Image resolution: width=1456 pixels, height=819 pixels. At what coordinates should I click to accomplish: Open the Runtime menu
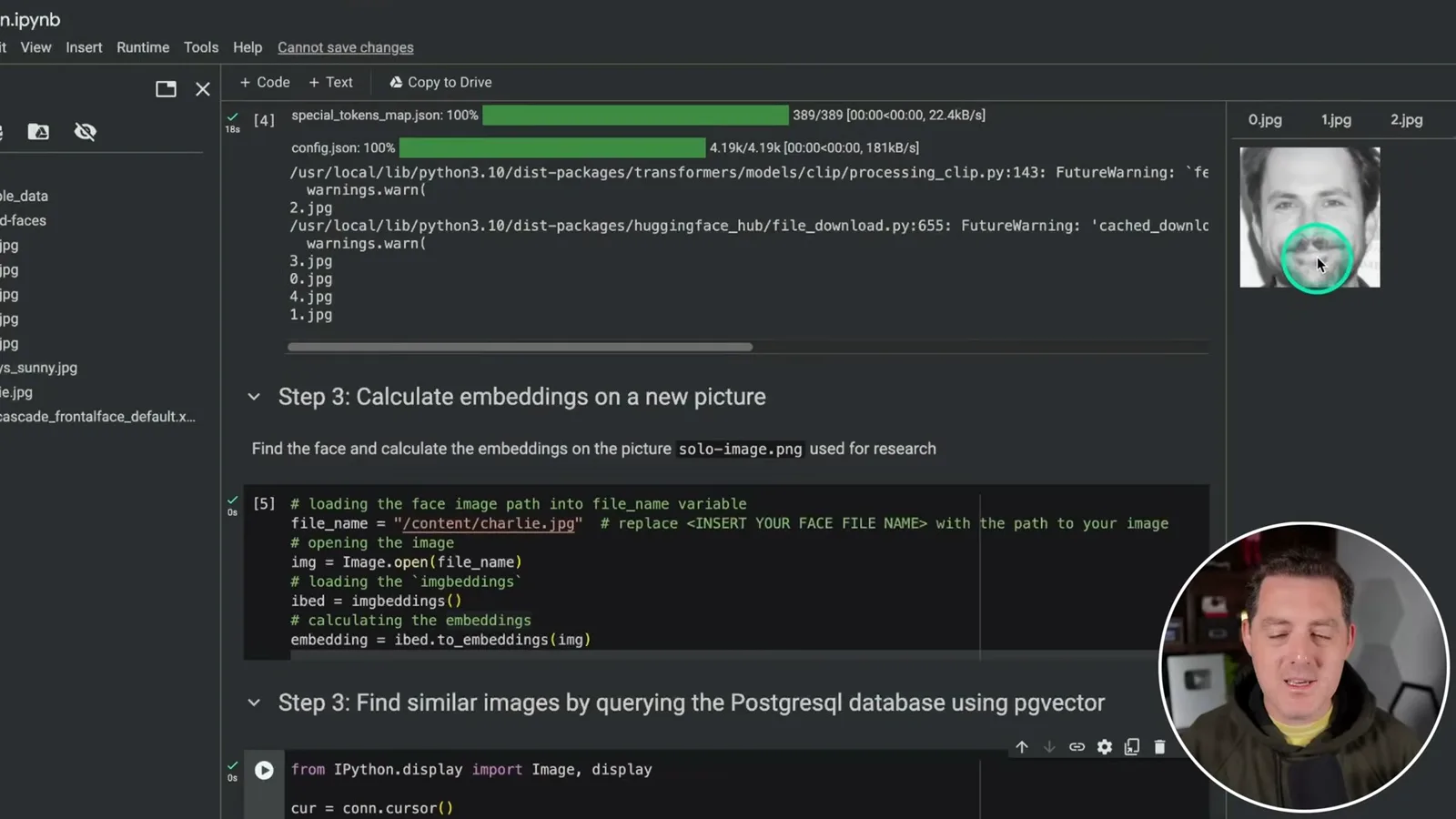[x=143, y=47]
